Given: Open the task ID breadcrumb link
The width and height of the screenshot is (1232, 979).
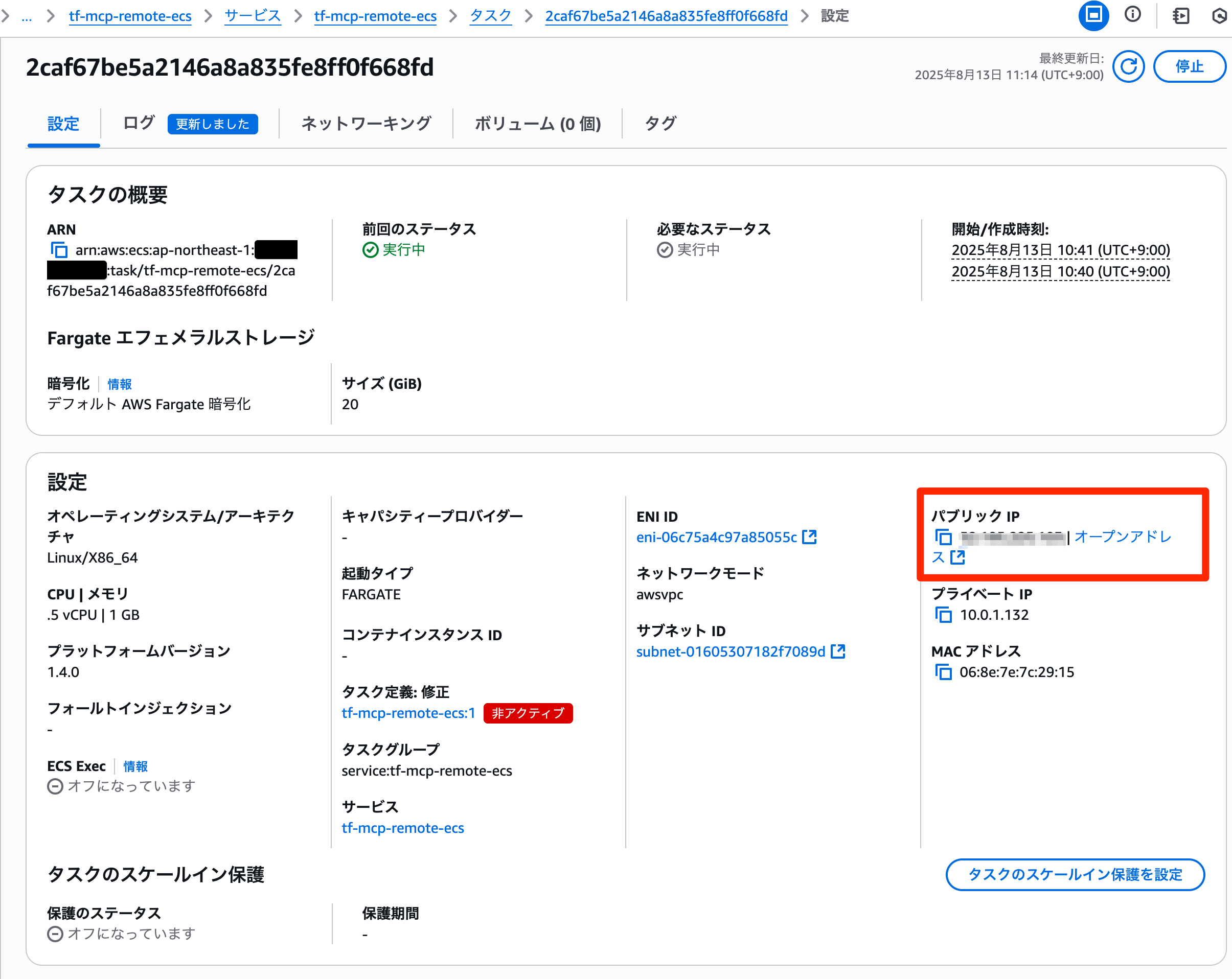Looking at the screenshot, I should (x=666, y=16).
